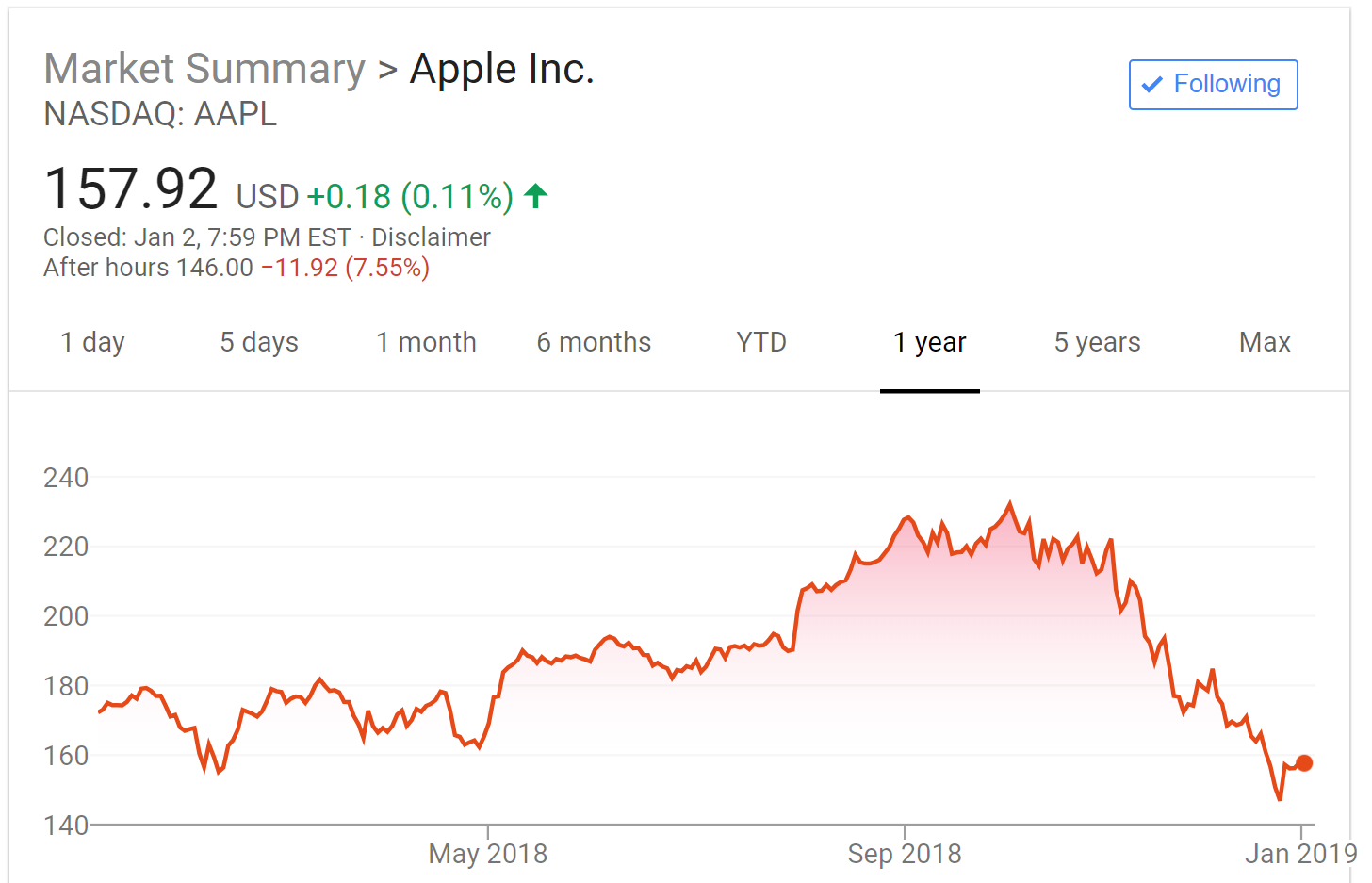The width and height of the screenshot is (1372, 883).
Task: Click the Jan 2019 axis marker
Action: [1300, 854]
